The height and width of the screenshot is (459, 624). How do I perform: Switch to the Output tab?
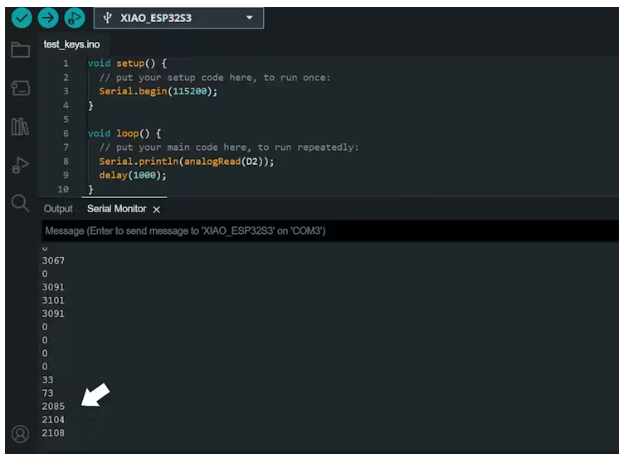[x=58, y=209]
